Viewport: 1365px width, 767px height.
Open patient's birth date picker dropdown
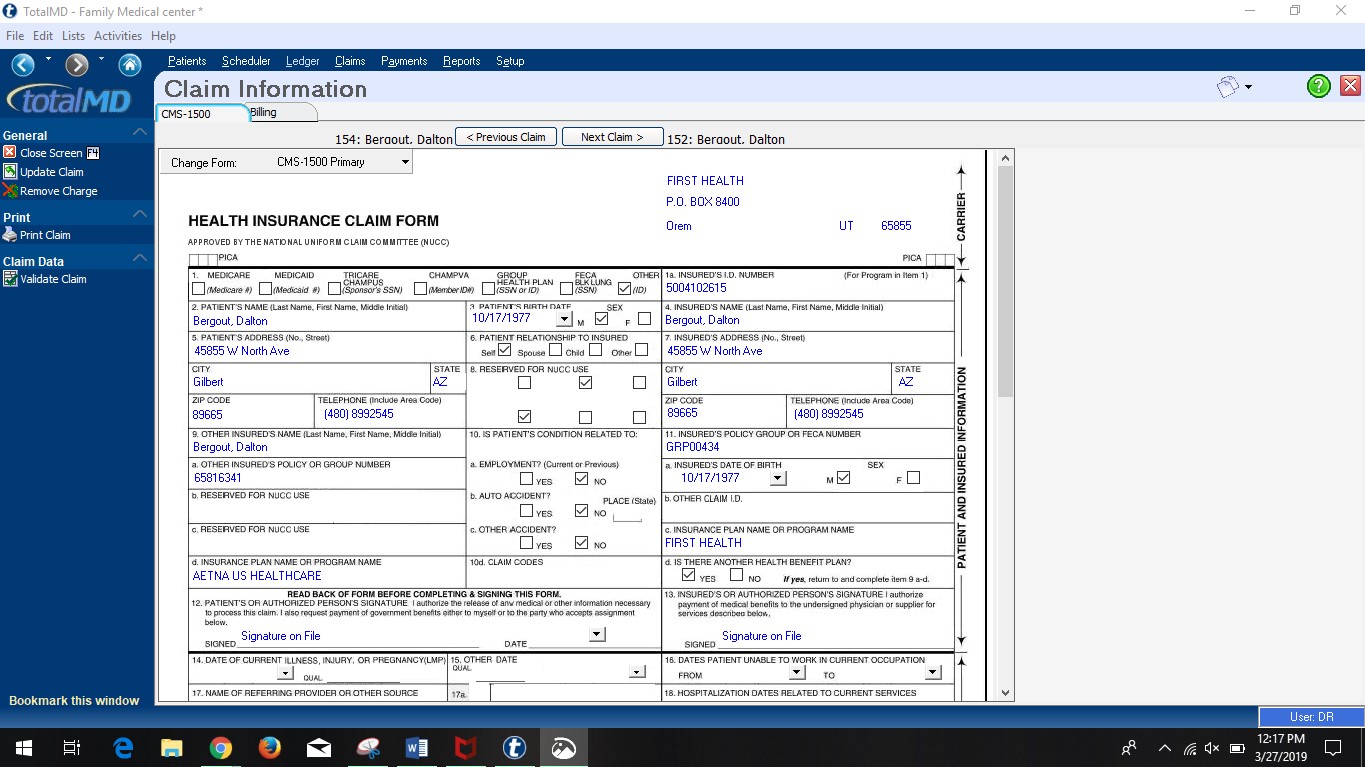(565, 320)
